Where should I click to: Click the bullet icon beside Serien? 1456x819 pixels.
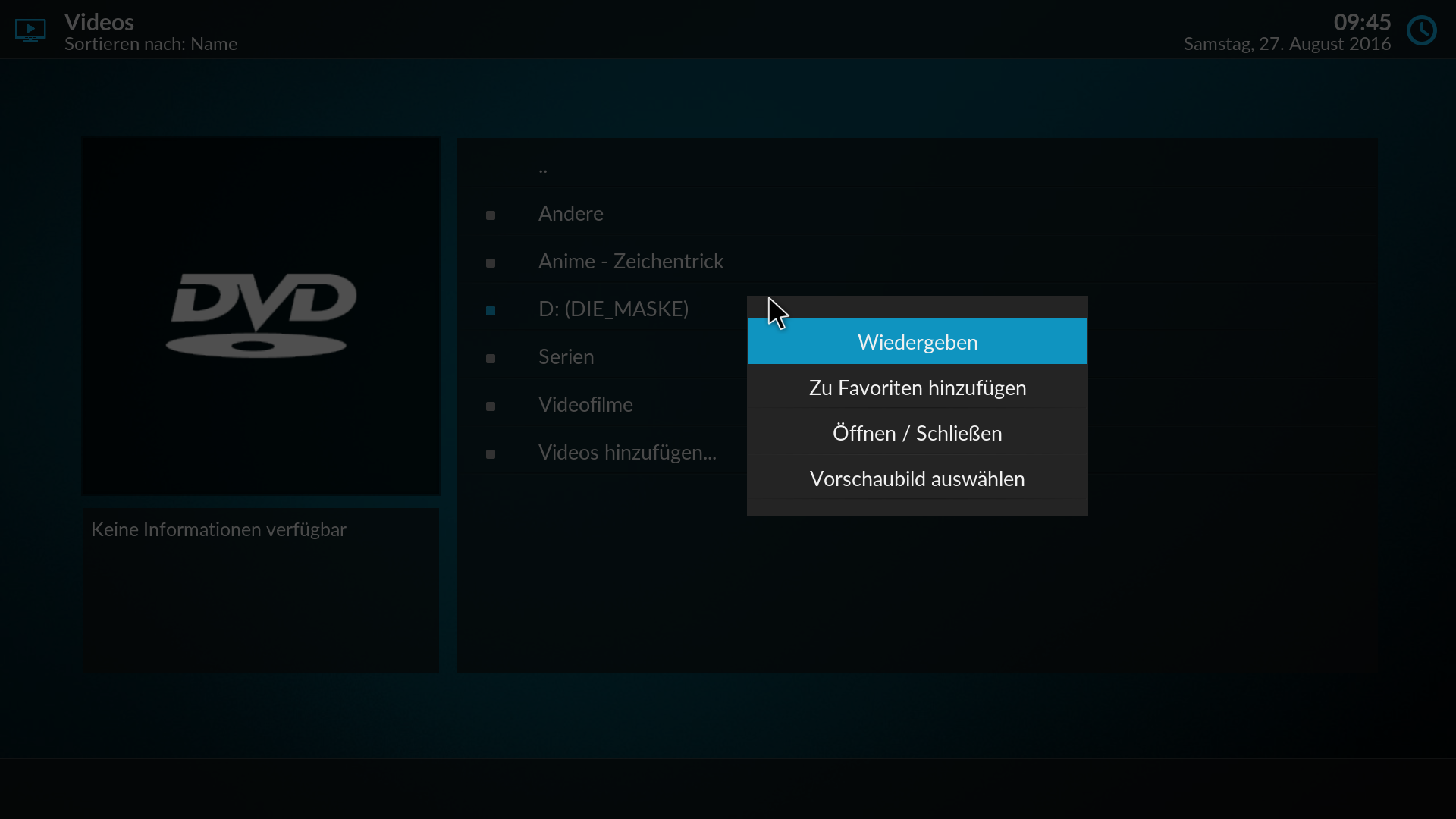pos(491,359)
